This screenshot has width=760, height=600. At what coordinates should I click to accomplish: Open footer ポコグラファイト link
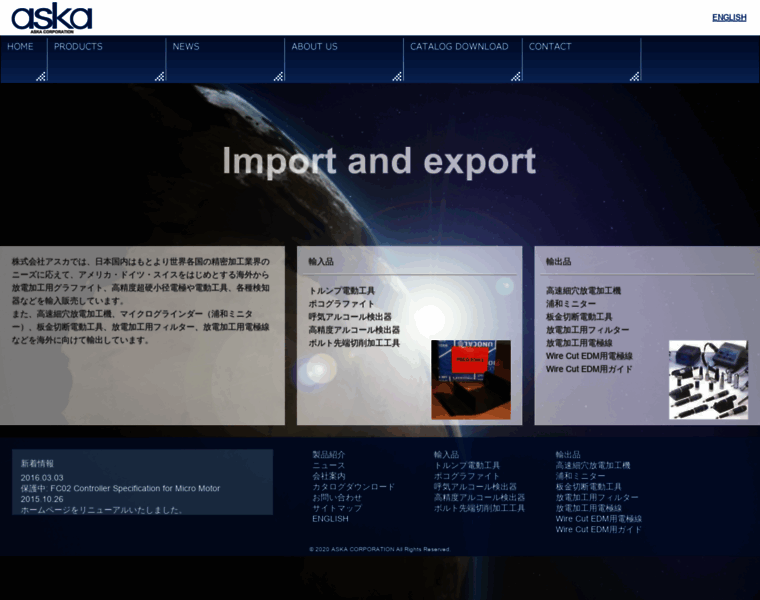pos(466,476)
